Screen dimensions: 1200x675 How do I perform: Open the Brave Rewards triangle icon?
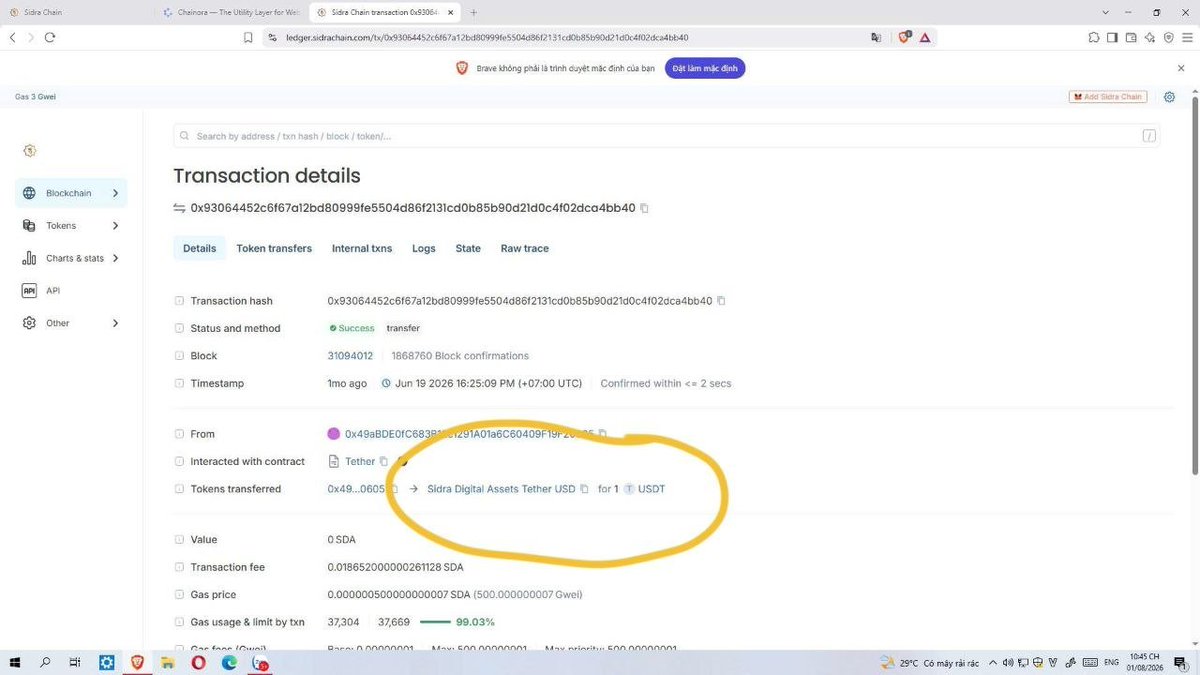coord(925,37)
